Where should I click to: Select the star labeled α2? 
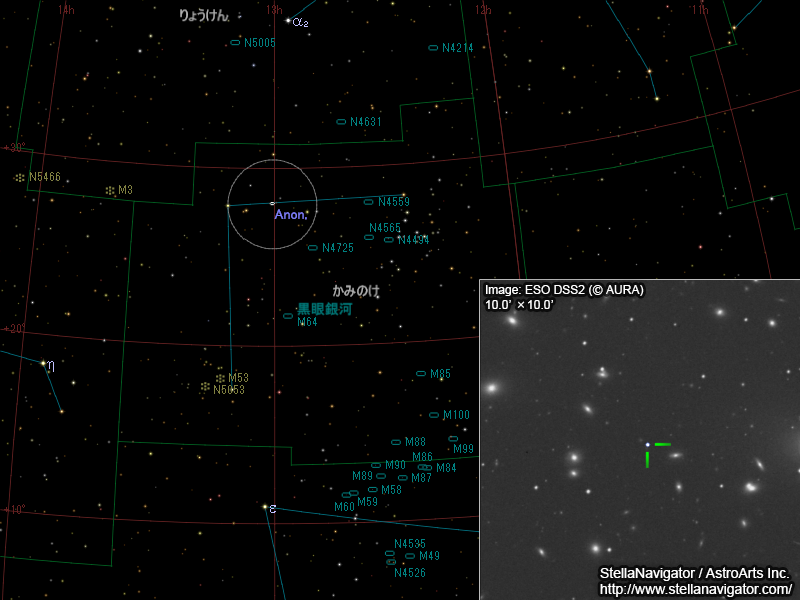coord(289,23)
